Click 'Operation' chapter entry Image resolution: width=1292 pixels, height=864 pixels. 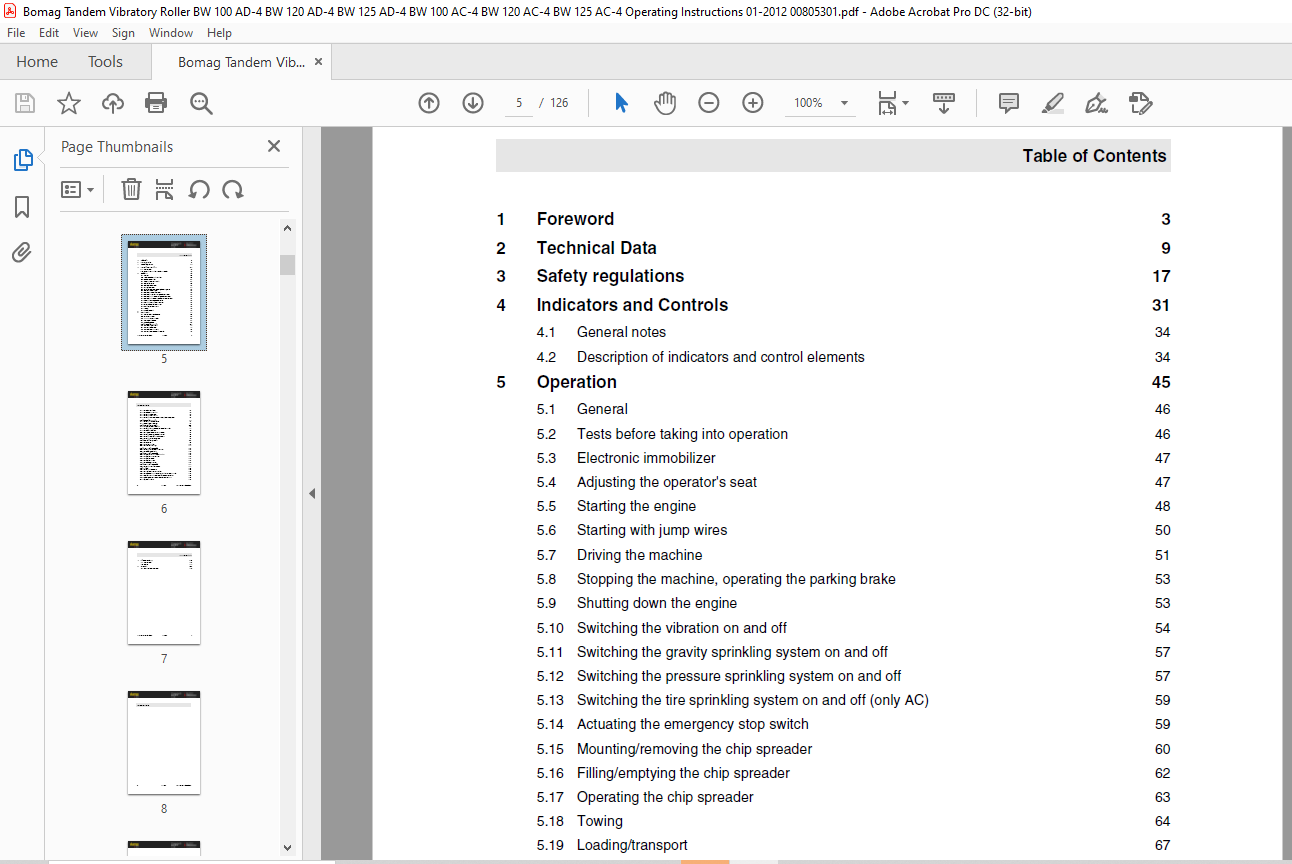(x=576, y=382)
